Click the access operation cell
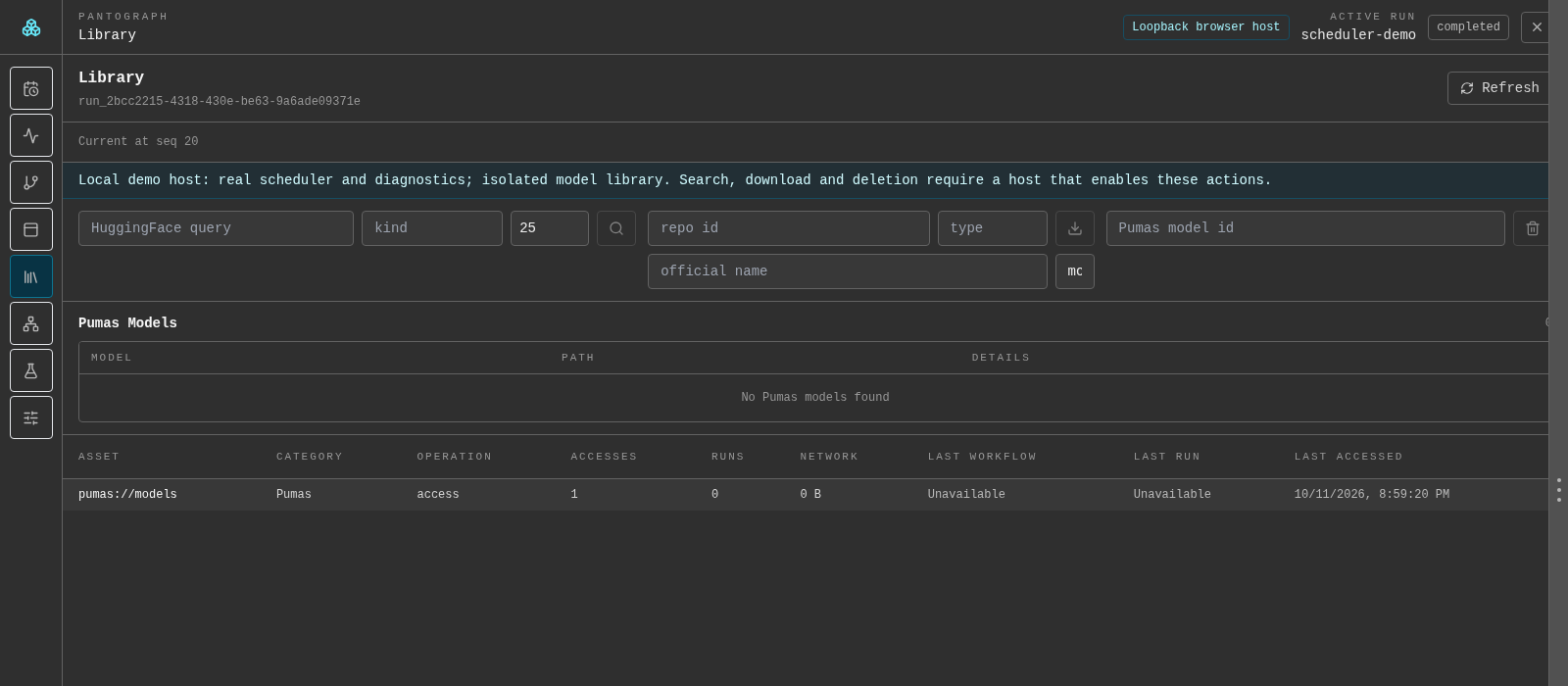Viewport: 1568px width, 686px height. [438, 495]
